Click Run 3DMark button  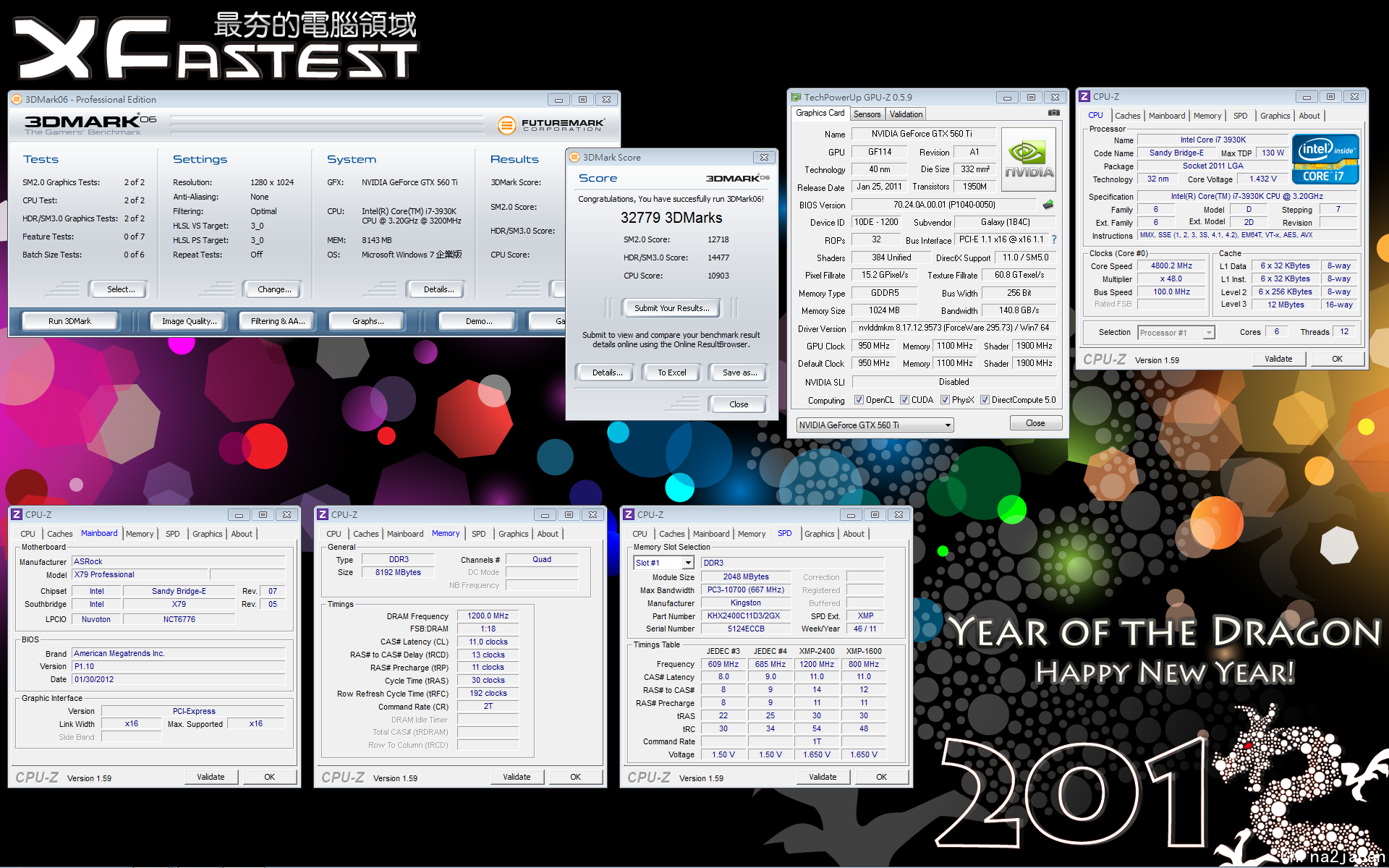point(69,321)
